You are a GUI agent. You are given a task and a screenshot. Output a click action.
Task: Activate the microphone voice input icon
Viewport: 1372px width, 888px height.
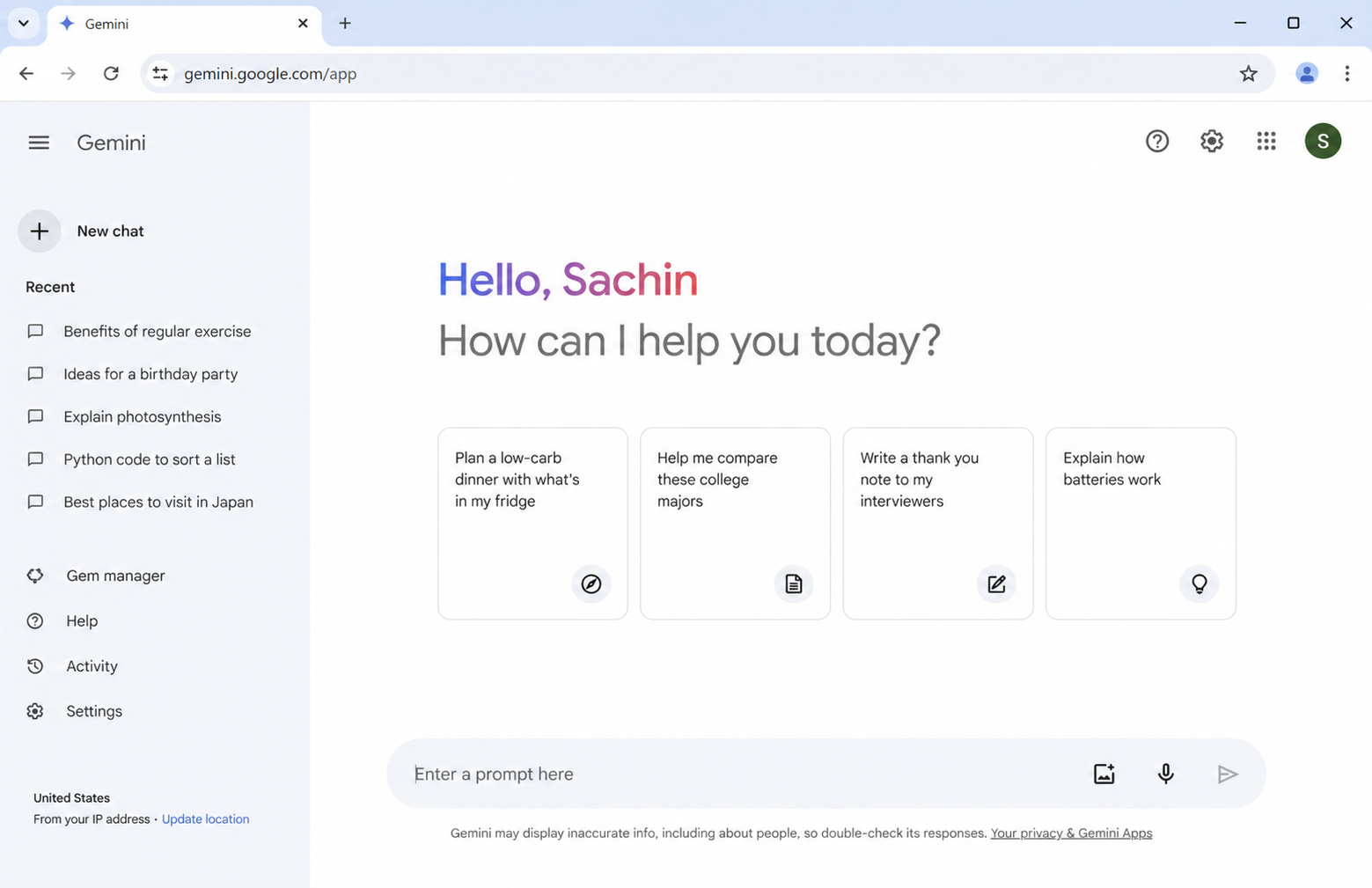point(1166,774)
